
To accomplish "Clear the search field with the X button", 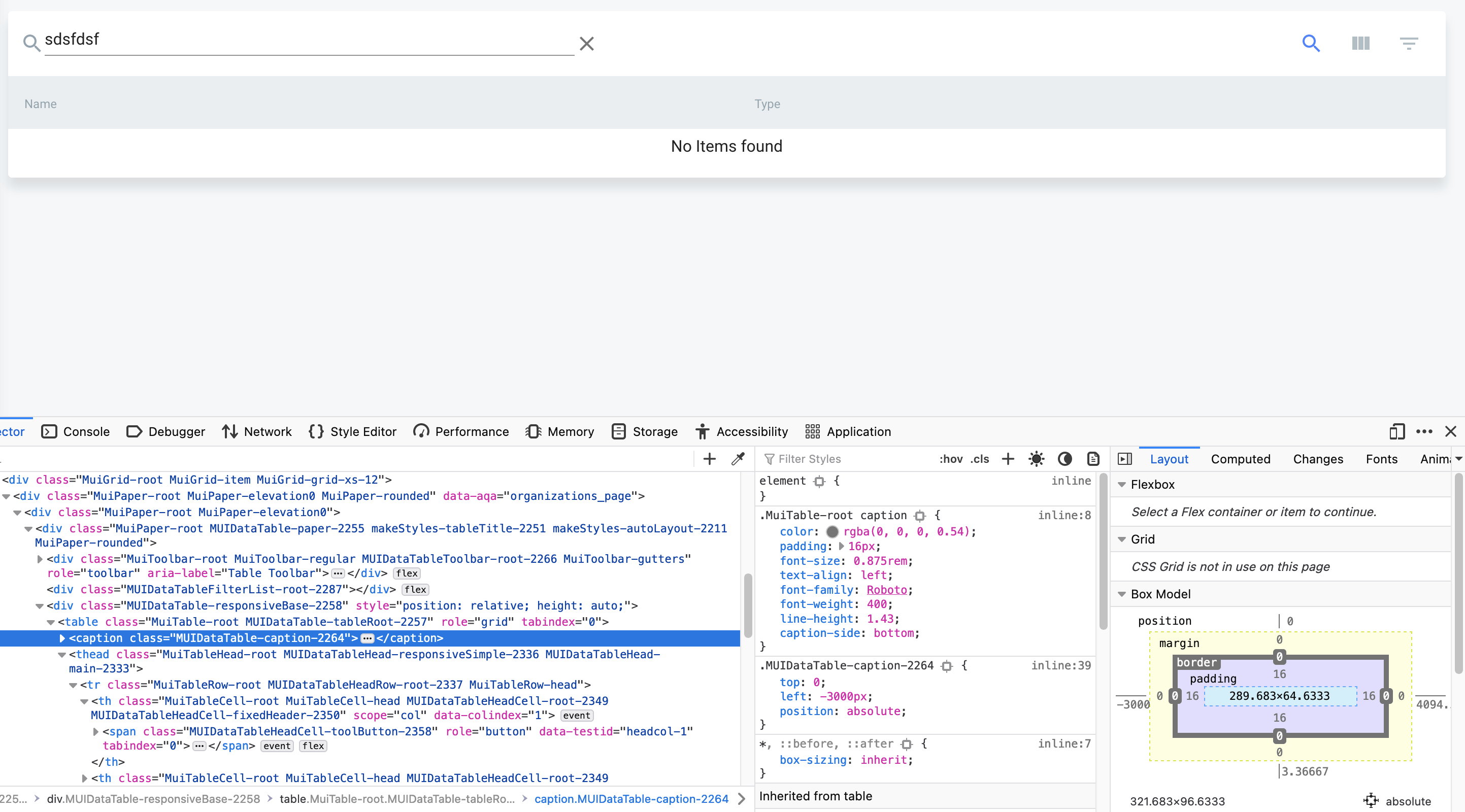I will pos(586,44).
